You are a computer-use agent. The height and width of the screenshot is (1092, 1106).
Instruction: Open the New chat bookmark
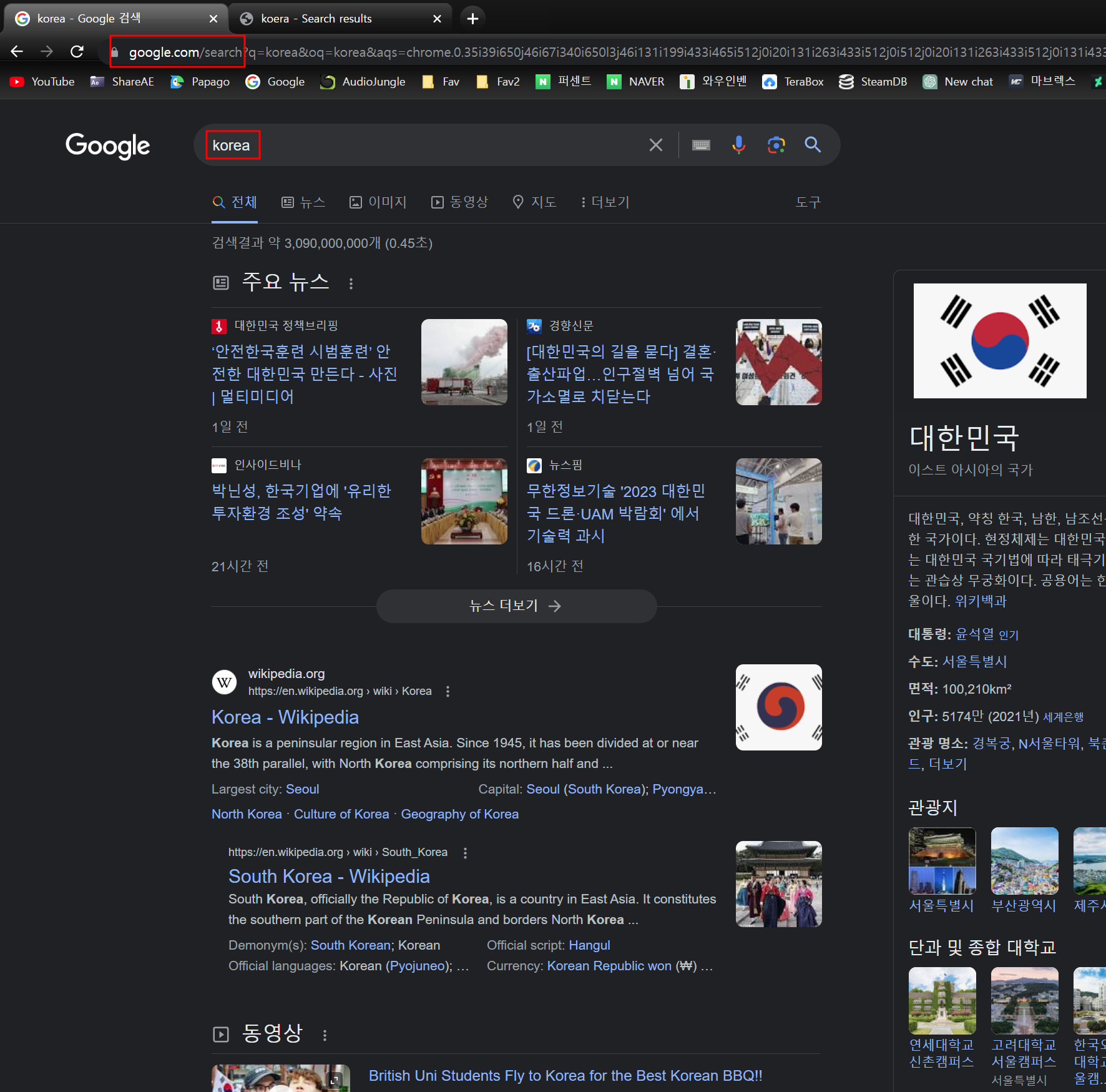click(958, 82)
